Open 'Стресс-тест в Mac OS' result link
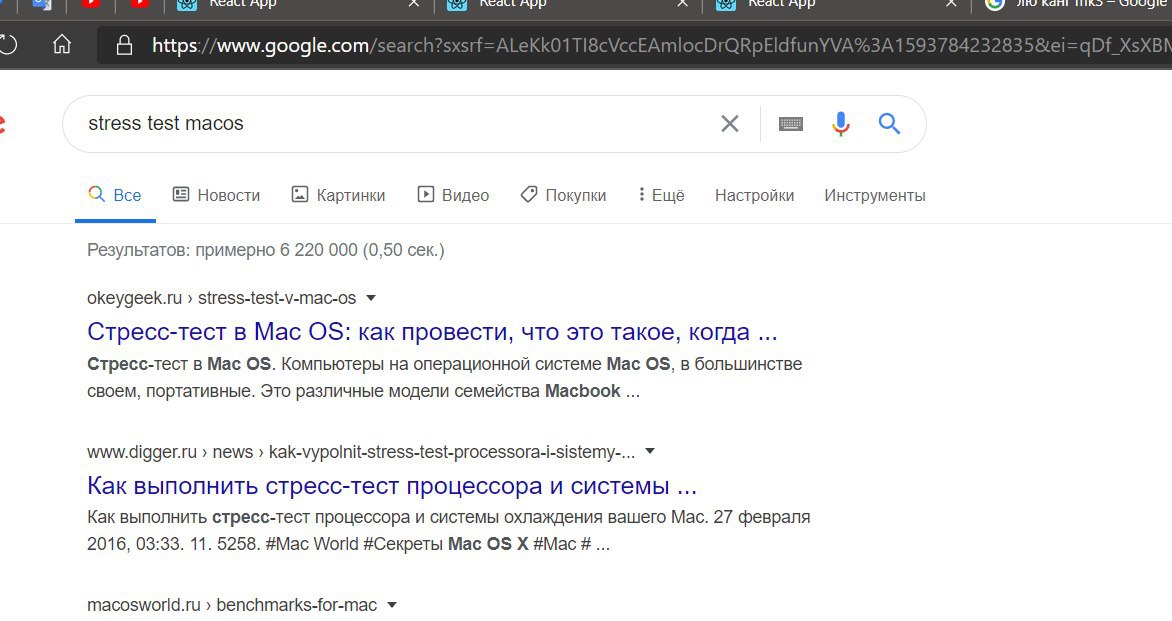1172x621 pixels. point(432,332)
